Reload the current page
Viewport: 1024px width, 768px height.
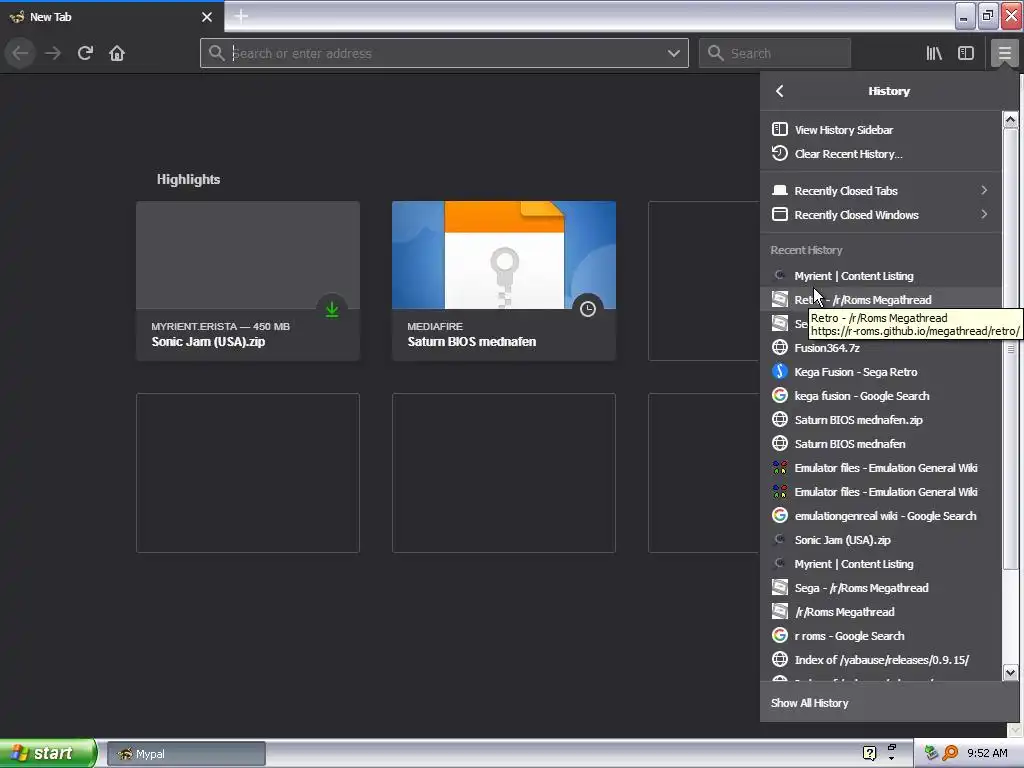(x=85, y=53)
